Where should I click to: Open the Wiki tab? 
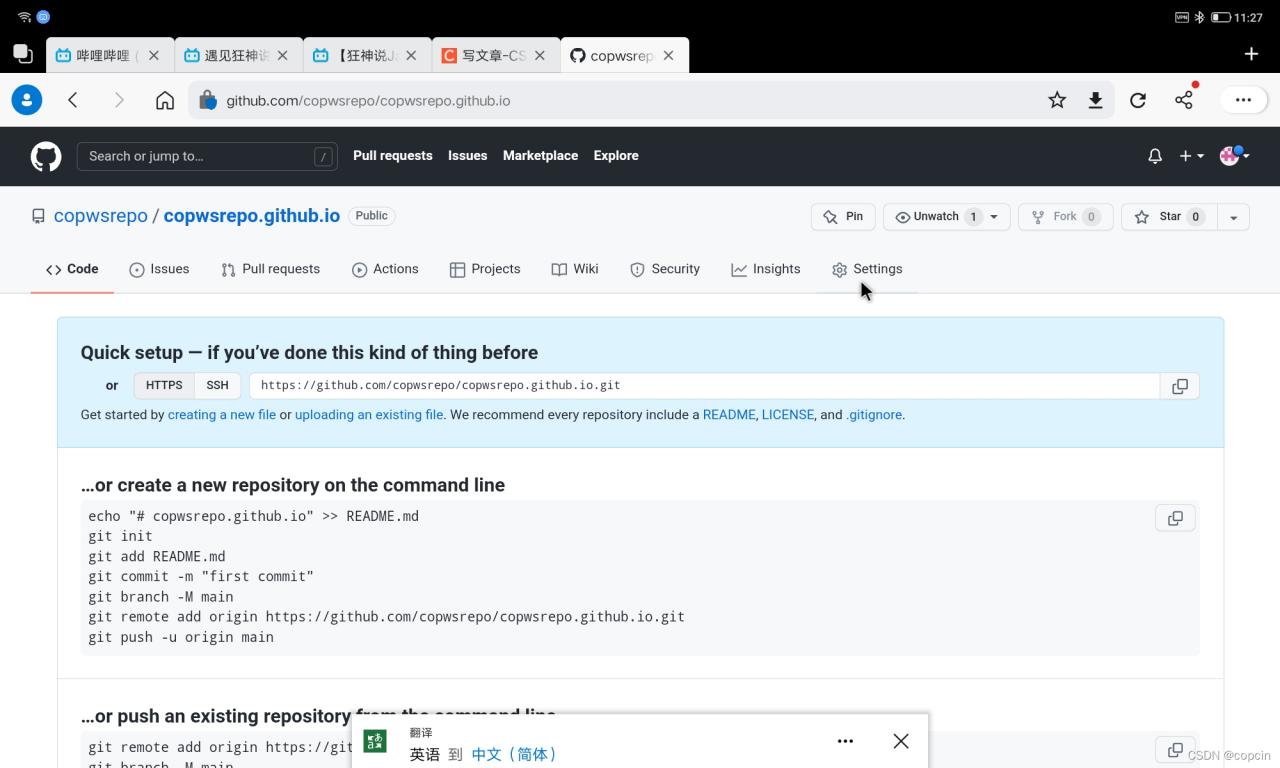[x=575, y=269]
